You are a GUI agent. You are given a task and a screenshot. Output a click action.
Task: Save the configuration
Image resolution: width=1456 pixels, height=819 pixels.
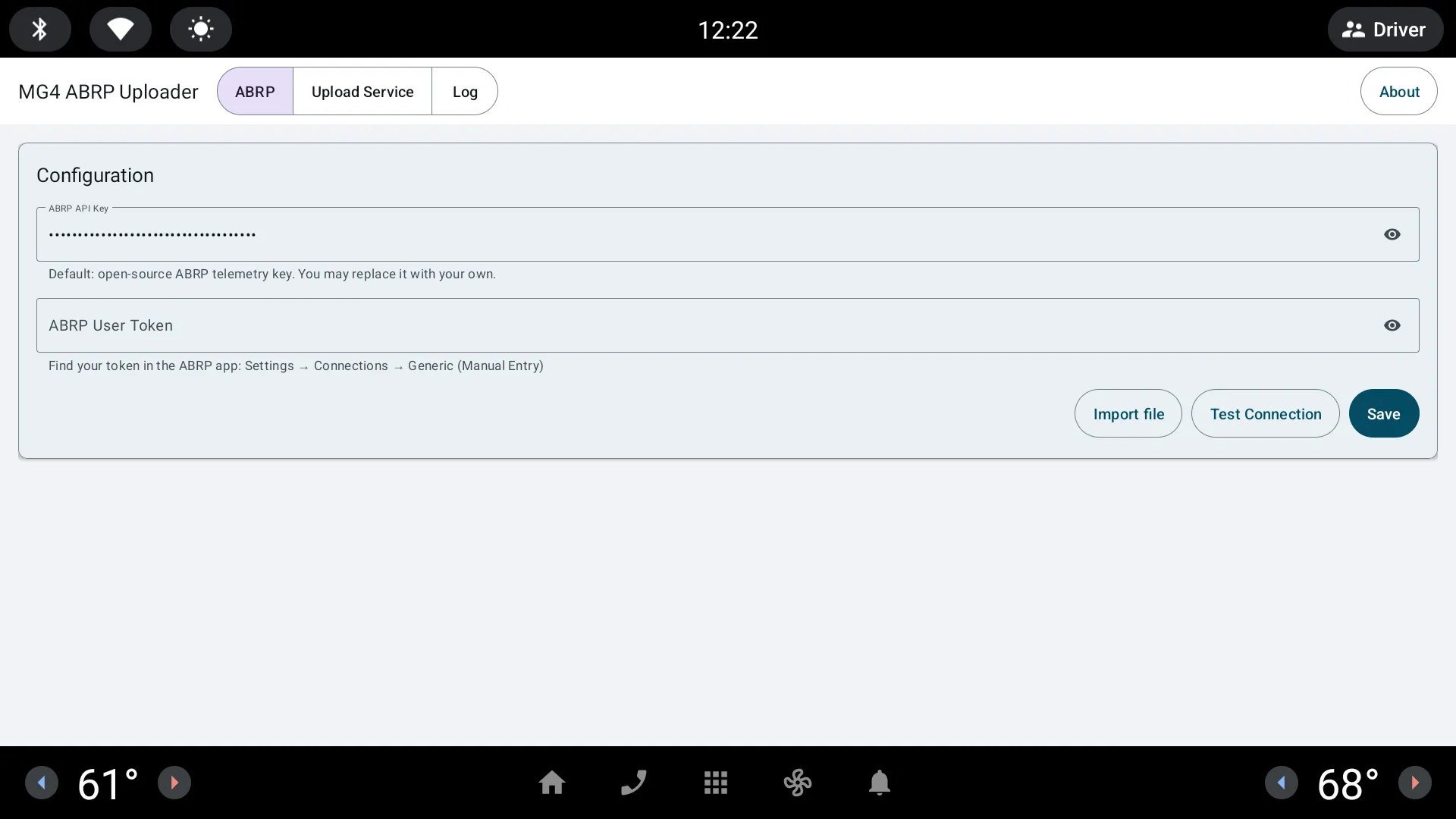[1384, 413]
